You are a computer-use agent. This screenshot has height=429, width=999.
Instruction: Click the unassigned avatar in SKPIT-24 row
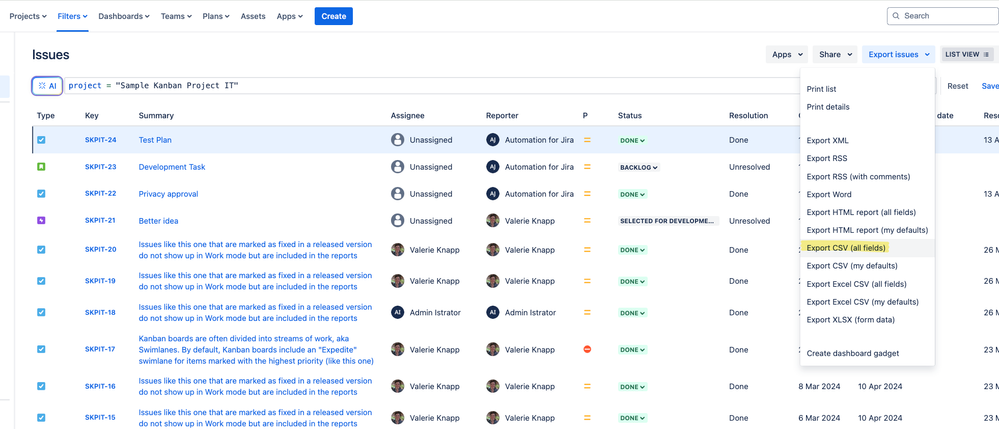point(398,140)
